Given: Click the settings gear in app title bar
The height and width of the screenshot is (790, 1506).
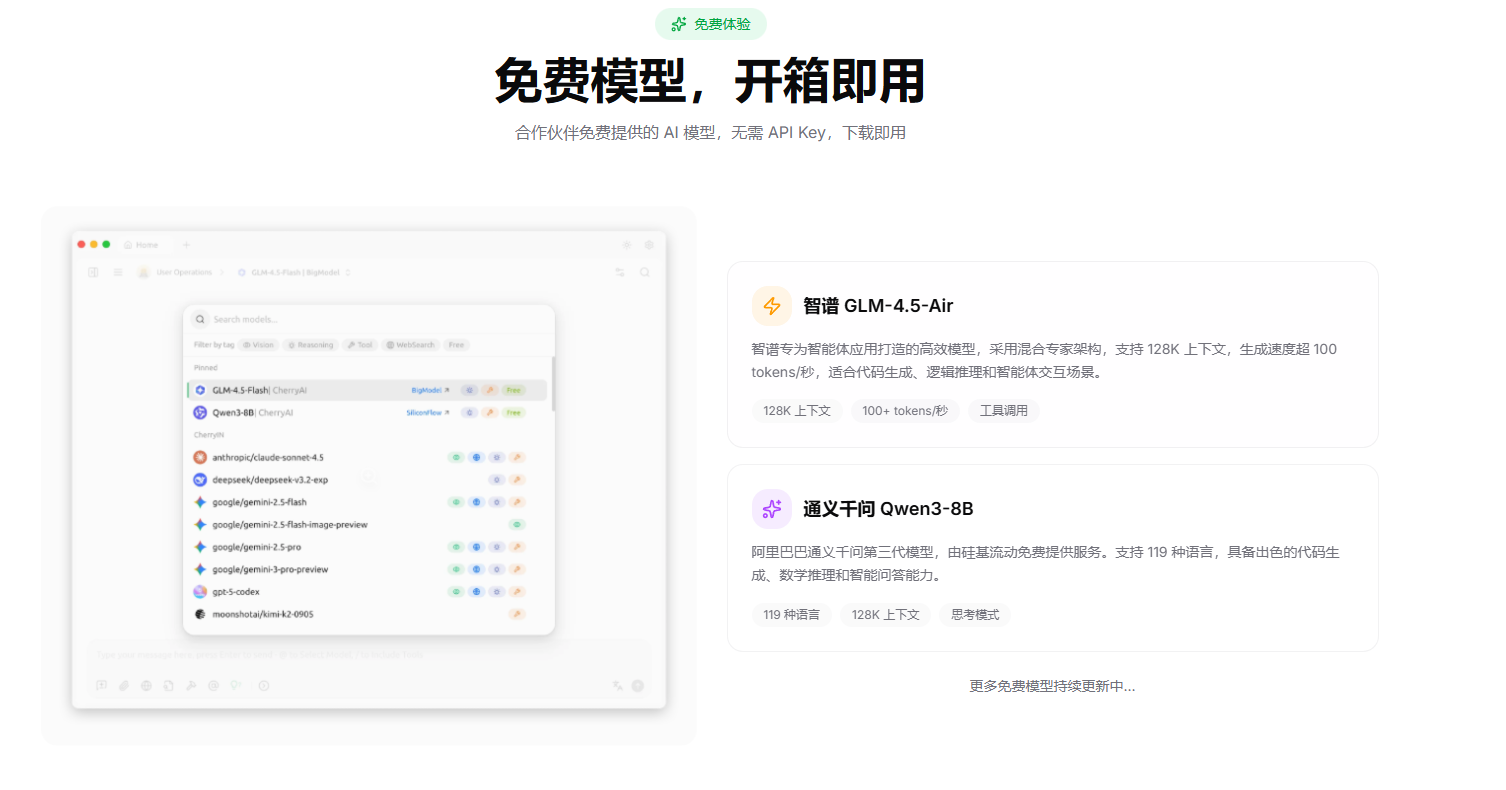Looking at the screenshot, I should pos(649,244).
